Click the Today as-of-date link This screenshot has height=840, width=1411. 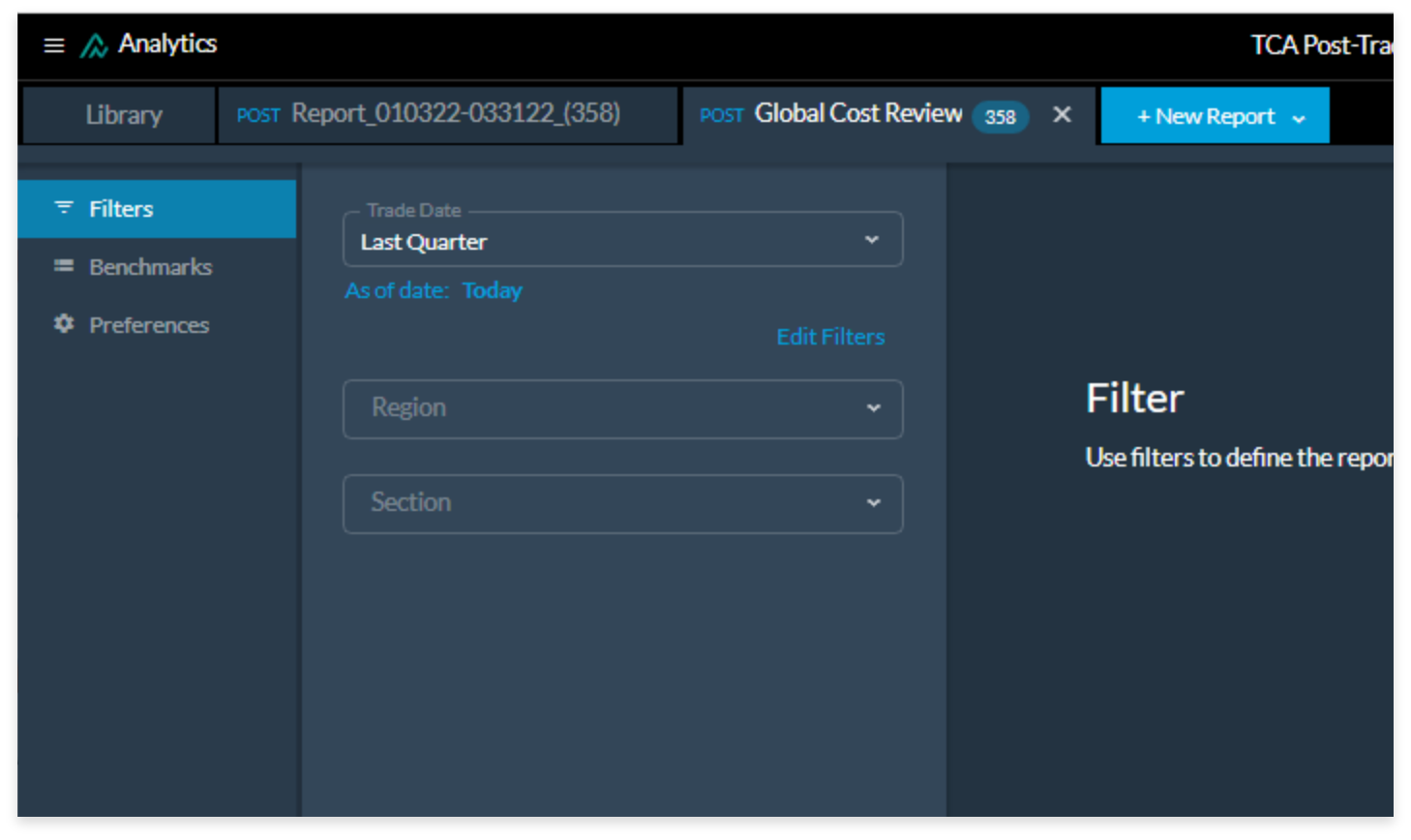492,290
